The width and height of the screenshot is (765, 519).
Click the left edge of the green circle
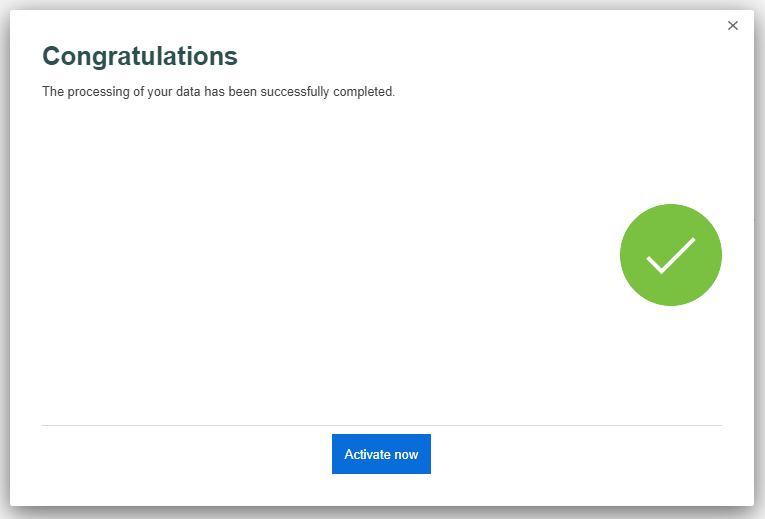(624, 255)
